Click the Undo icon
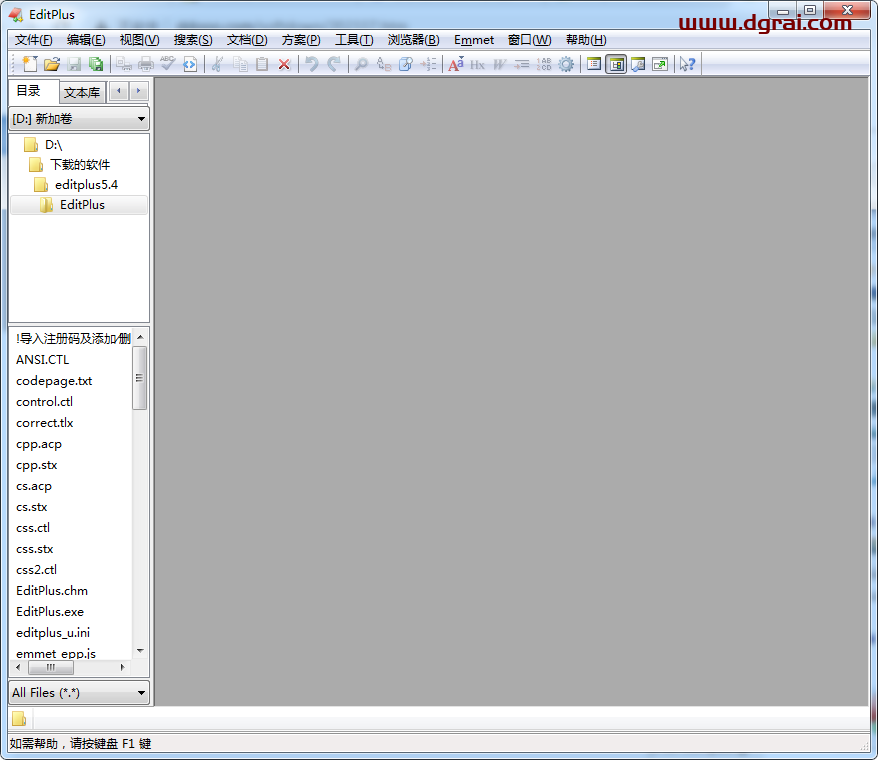878x760 pixels. (312, 64)
